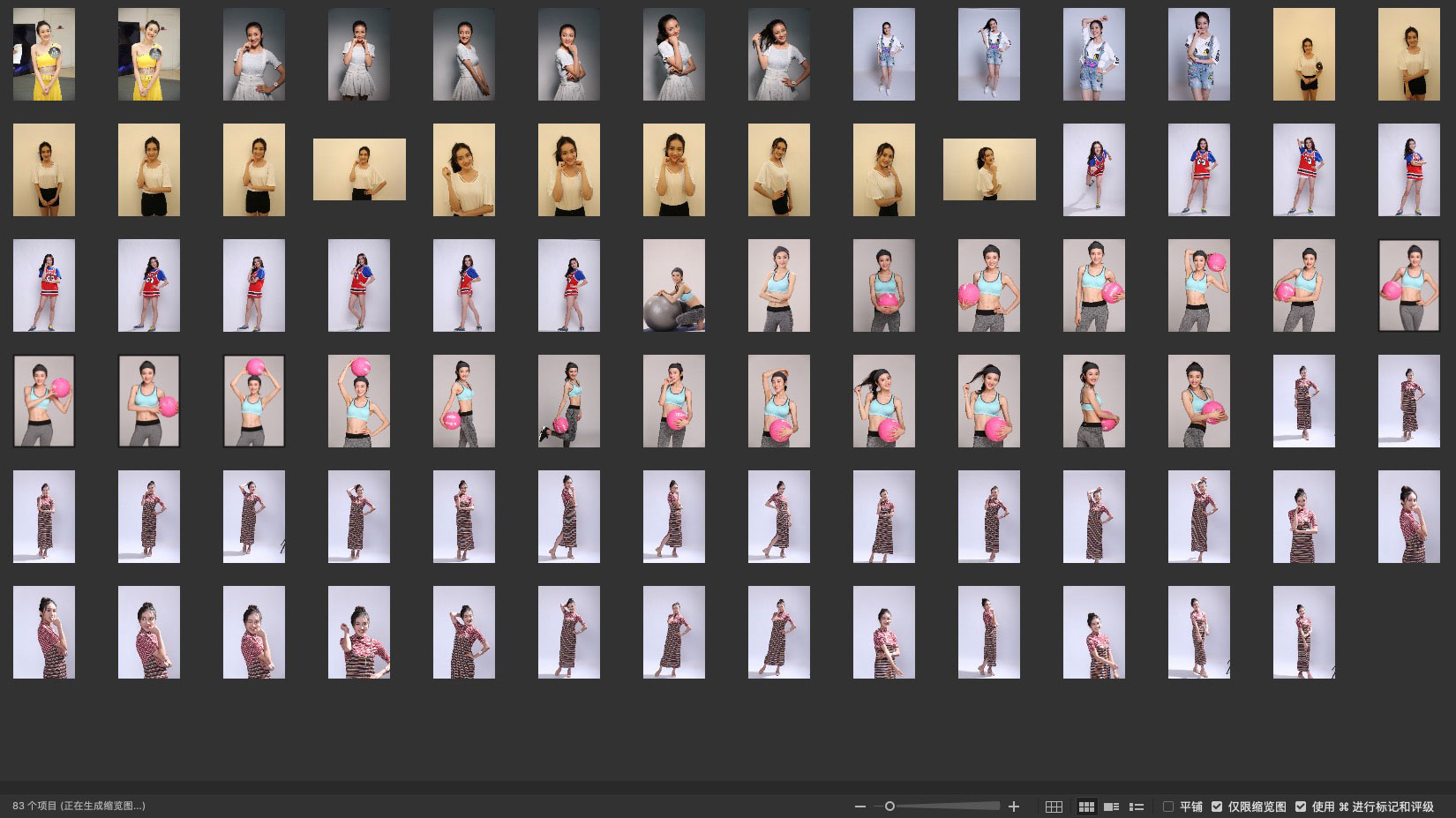This screenshot has height=818, width=1456.
Task: Select the first landscape-oriented beige background thumbnail
Action: 359,169
